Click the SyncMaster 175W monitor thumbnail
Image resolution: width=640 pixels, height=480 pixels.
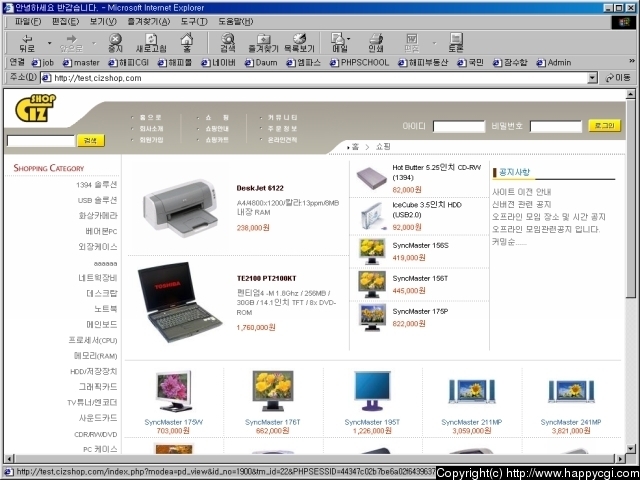pyautogui.click(x=174, y=391)
